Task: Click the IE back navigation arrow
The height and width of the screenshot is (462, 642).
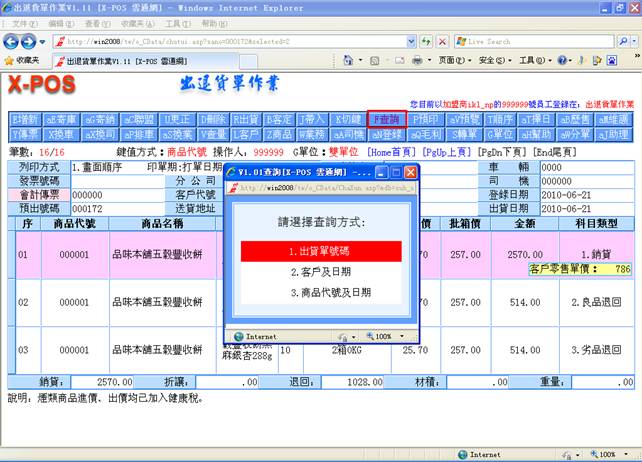Action: (x=12, y=41)
